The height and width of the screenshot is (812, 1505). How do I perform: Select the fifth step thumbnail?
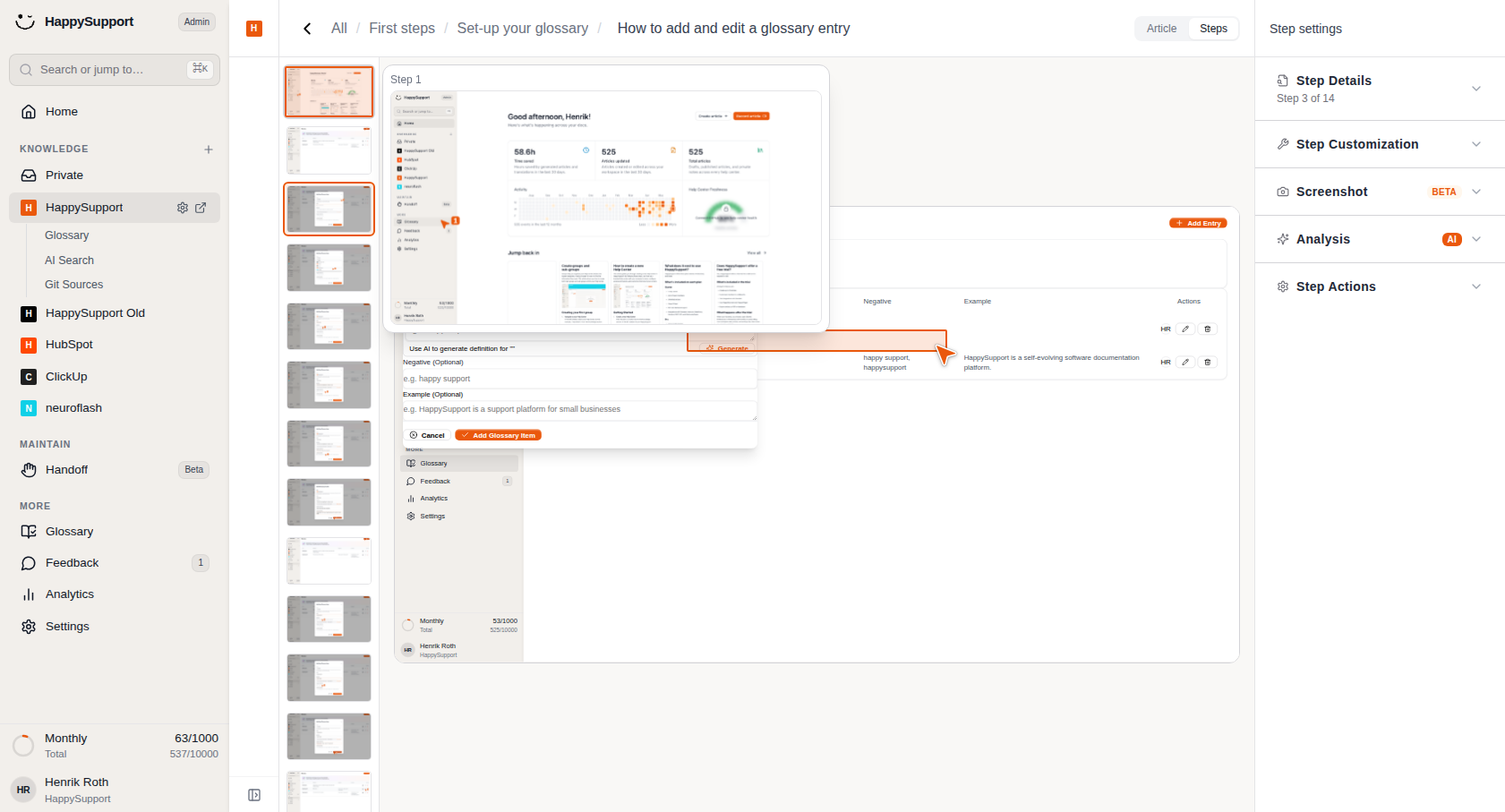(x=329, y=327)
